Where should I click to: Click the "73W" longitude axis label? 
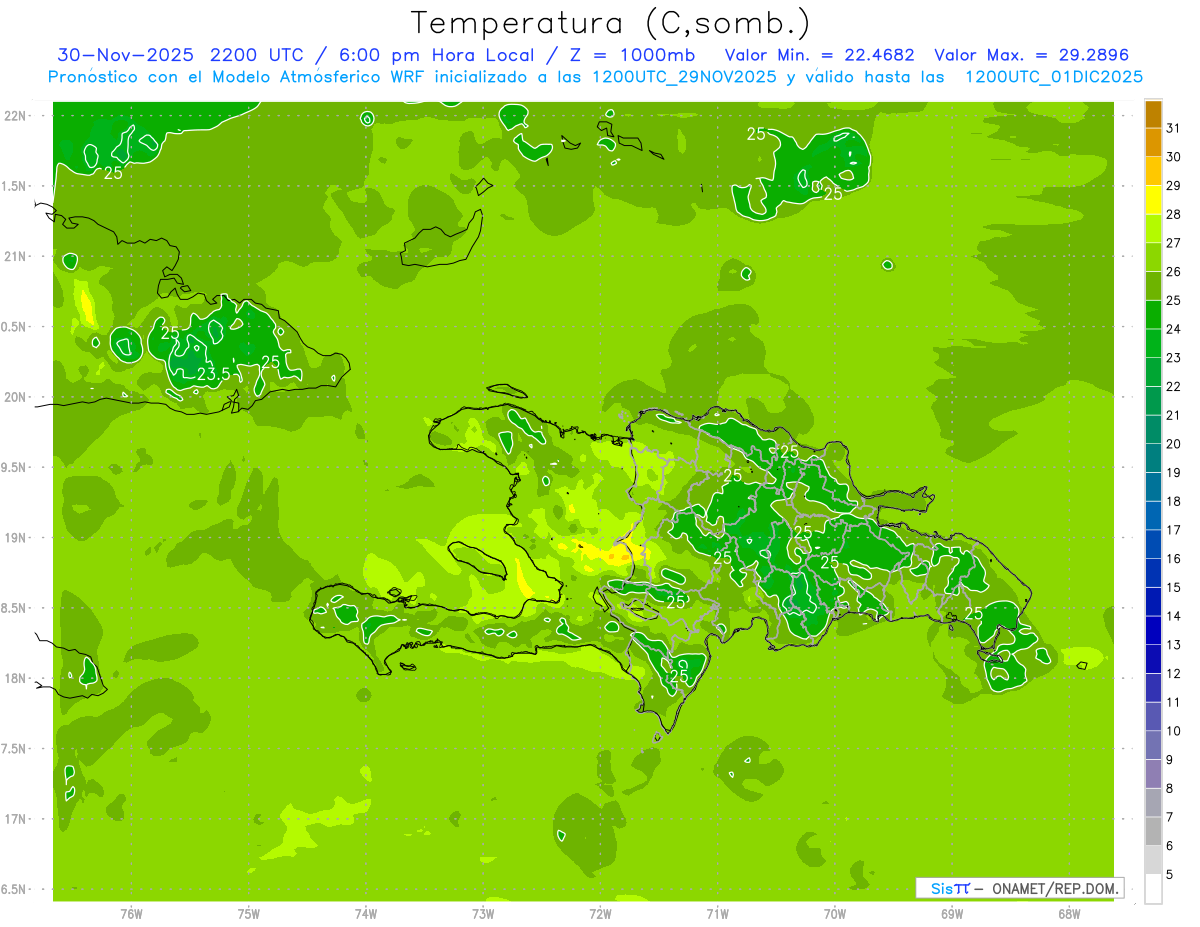coord(483,914)
